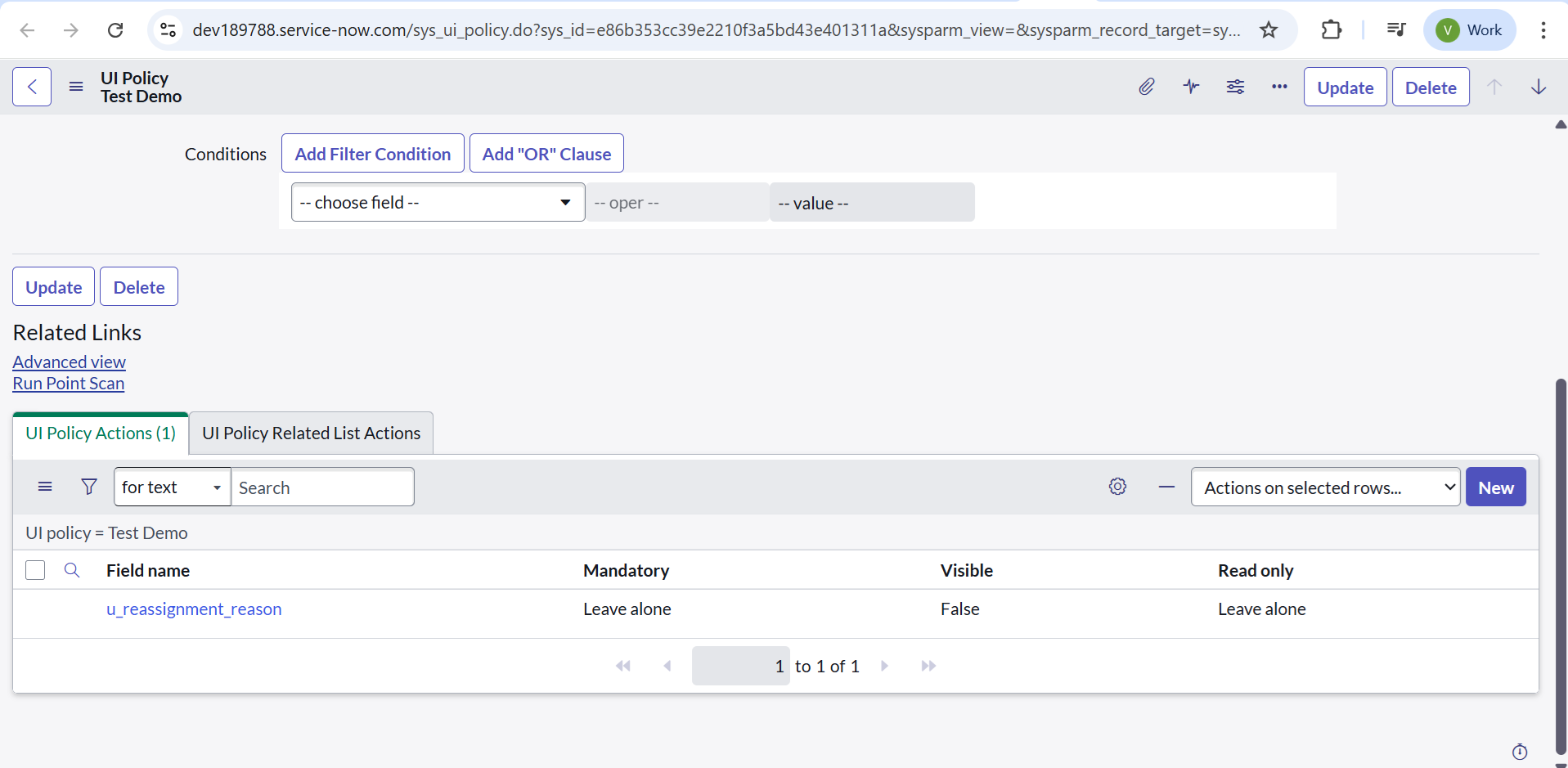Open the u_reassignment_reason record
The width and height of the screenshot is (1568, 768).
coord(194,609)
